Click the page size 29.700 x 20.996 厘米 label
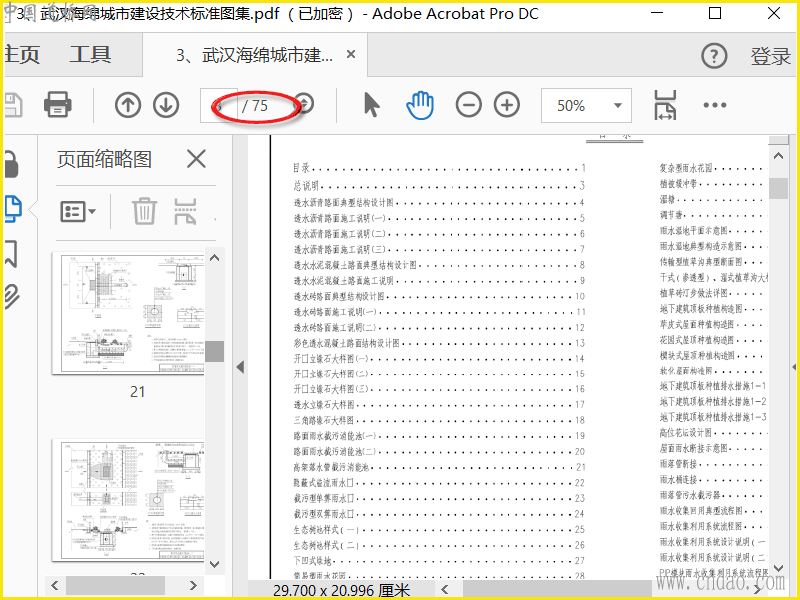Screen dimensions: 800x600 pos(341,590)
